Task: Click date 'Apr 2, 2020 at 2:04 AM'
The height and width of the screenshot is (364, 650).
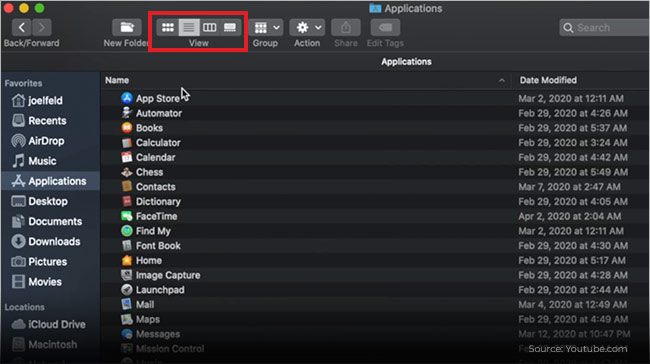Action: point(570,216)
